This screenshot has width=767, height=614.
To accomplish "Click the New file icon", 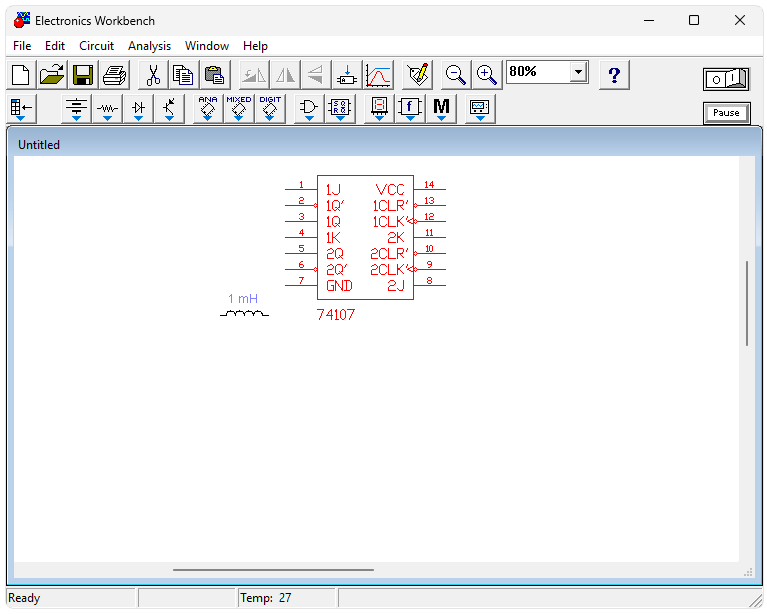I will point(21,75).
